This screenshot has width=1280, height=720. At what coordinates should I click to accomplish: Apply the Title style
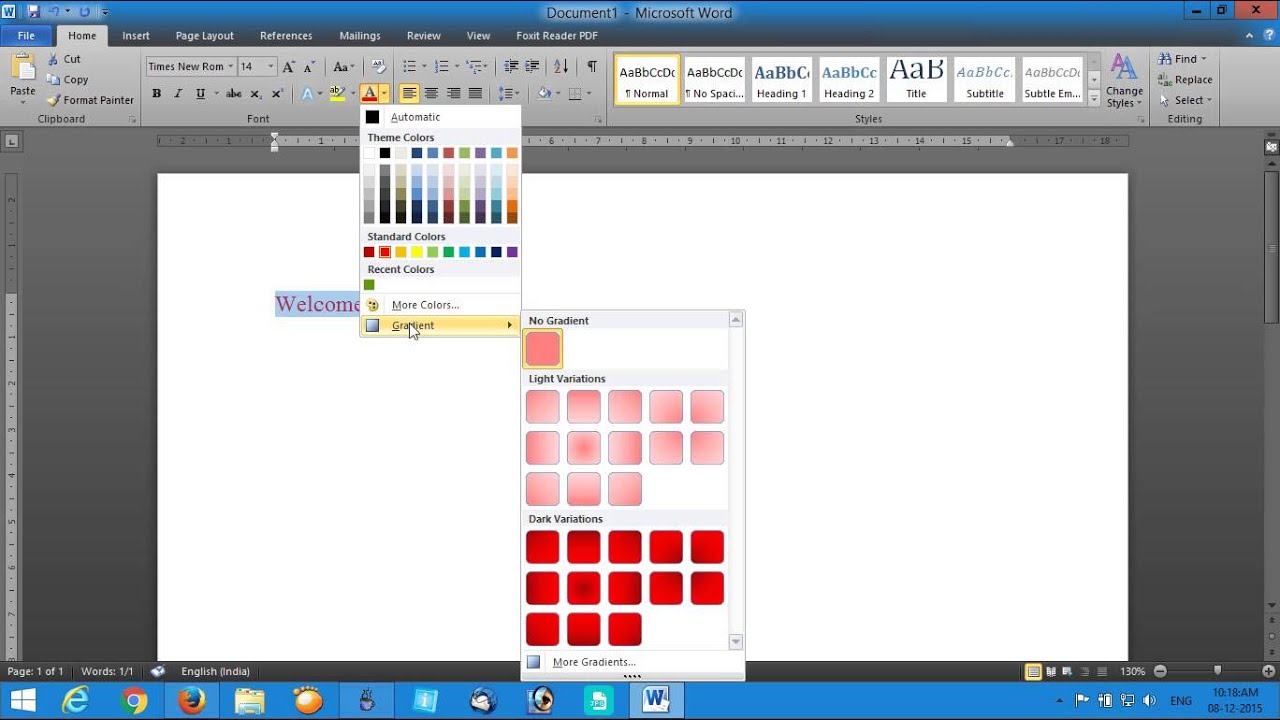click(916, 80)
